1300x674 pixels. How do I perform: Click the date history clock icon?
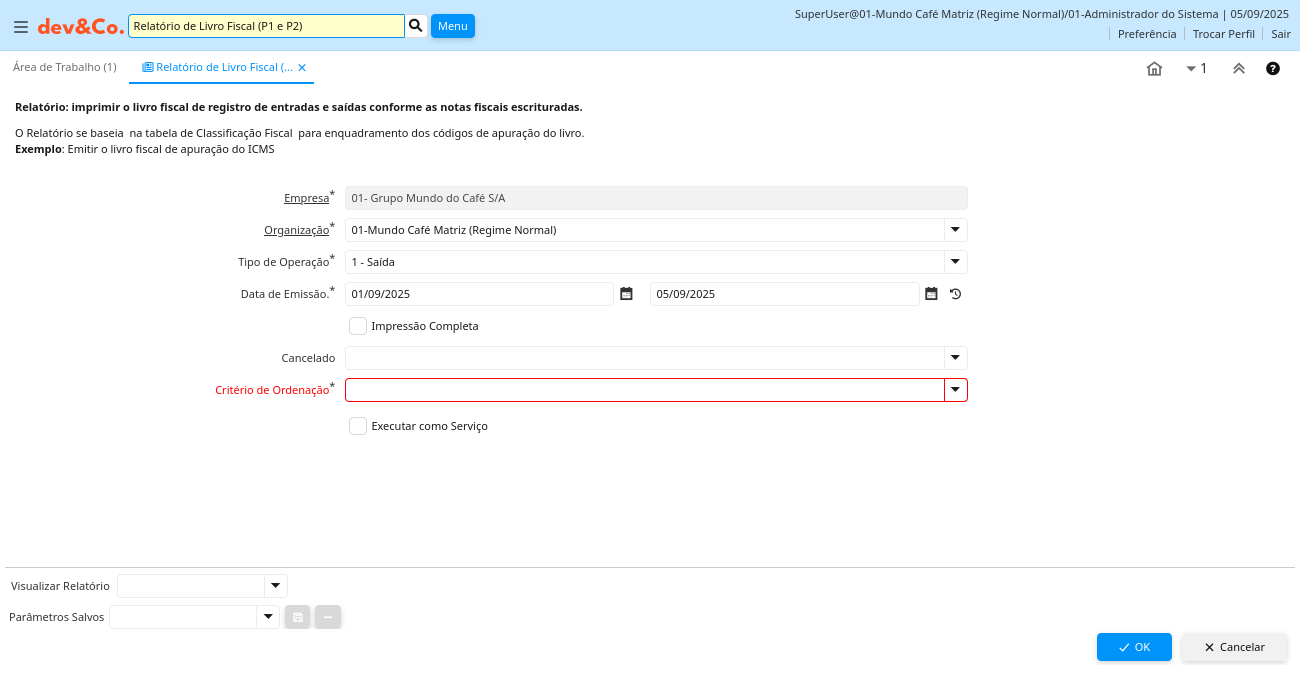pyautogui.click(x=955, y=294)
